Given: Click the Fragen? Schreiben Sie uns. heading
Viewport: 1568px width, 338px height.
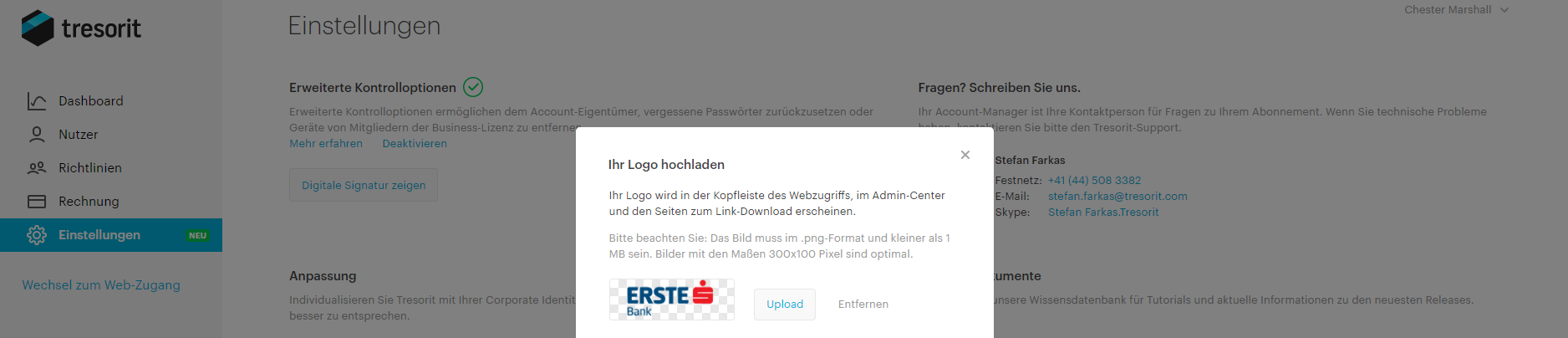Looking at the screenshot, I should 999,88.
